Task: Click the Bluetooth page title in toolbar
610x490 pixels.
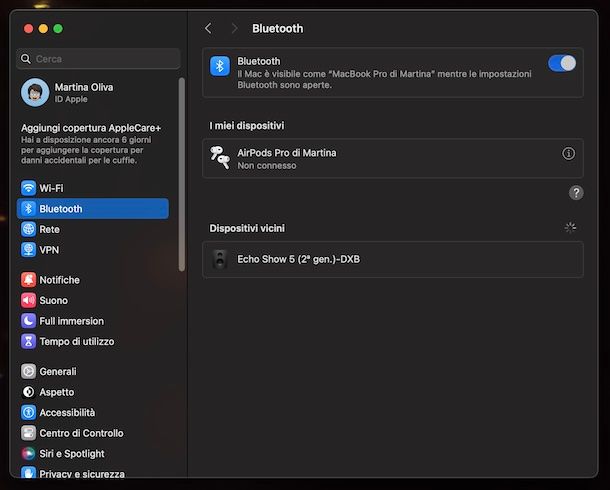Action: coord(277,28)
